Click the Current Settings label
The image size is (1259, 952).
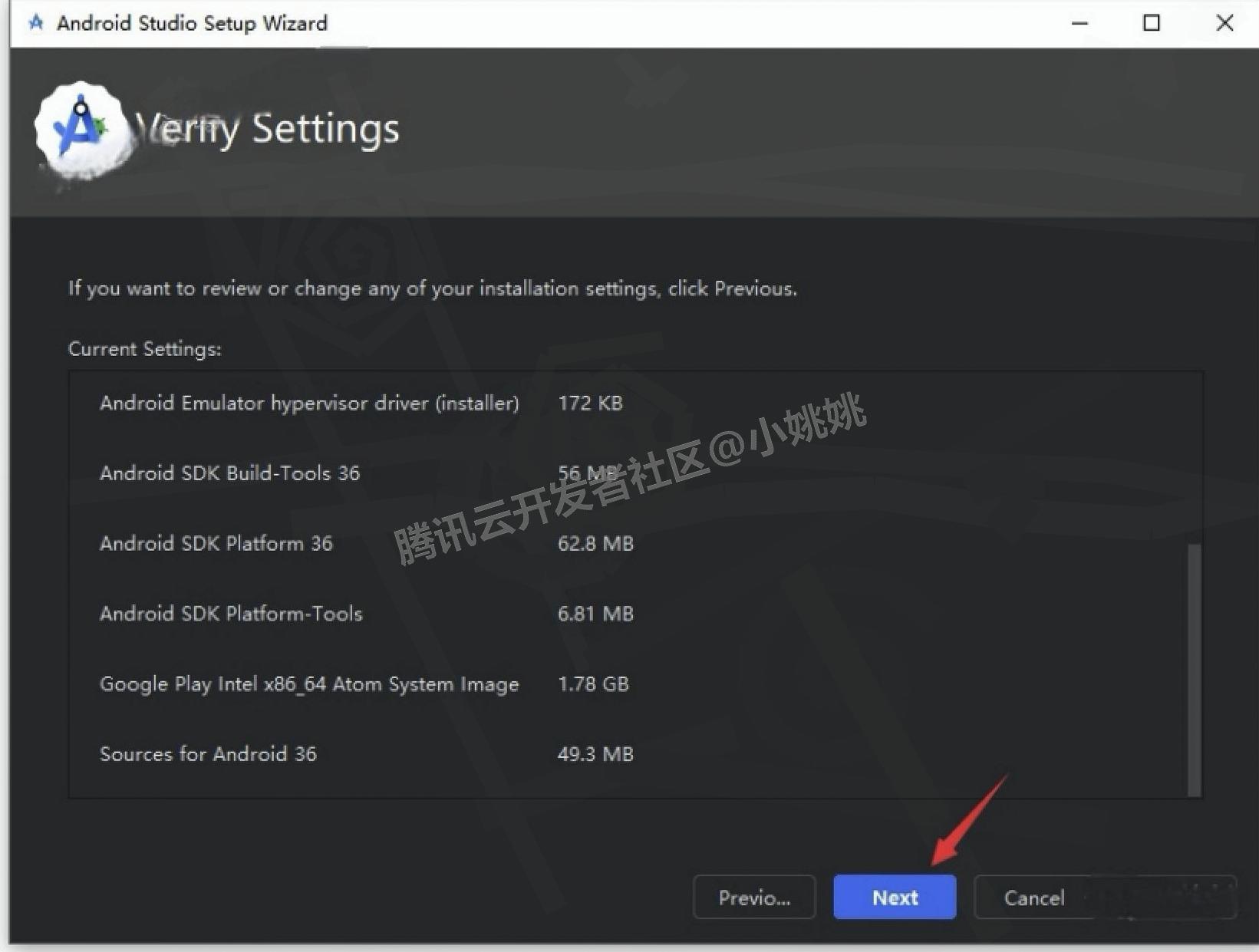(144, 348)
